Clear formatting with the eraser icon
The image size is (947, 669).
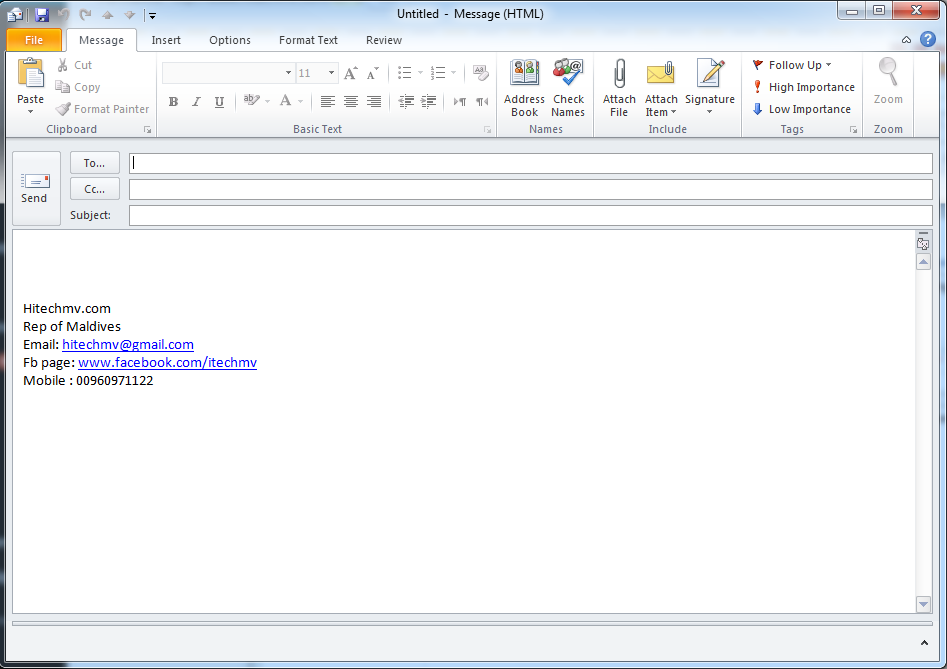coord(481,73)
